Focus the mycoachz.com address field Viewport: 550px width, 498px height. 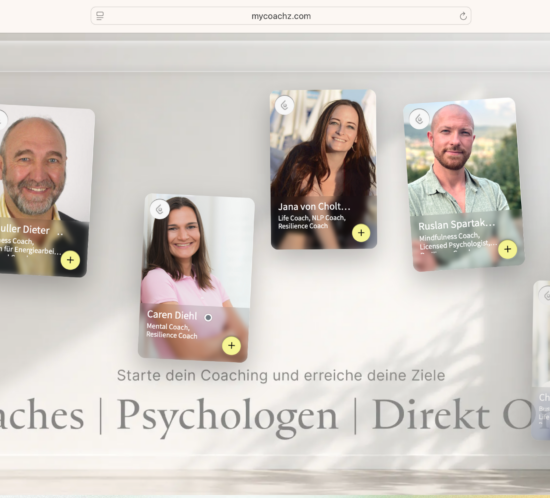pyautogui.click(x=281, y=16)
